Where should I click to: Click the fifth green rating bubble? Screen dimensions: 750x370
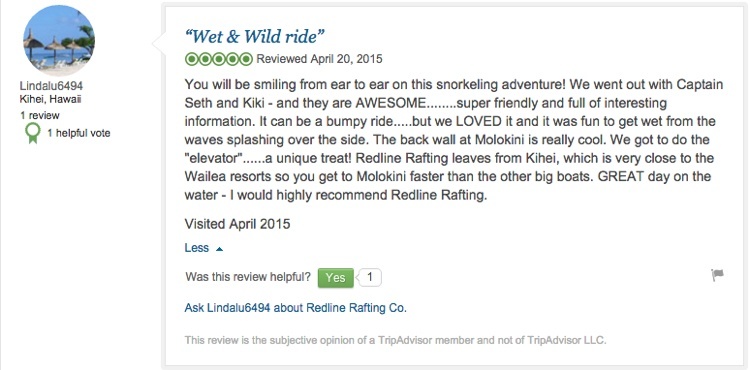(246, 59)
